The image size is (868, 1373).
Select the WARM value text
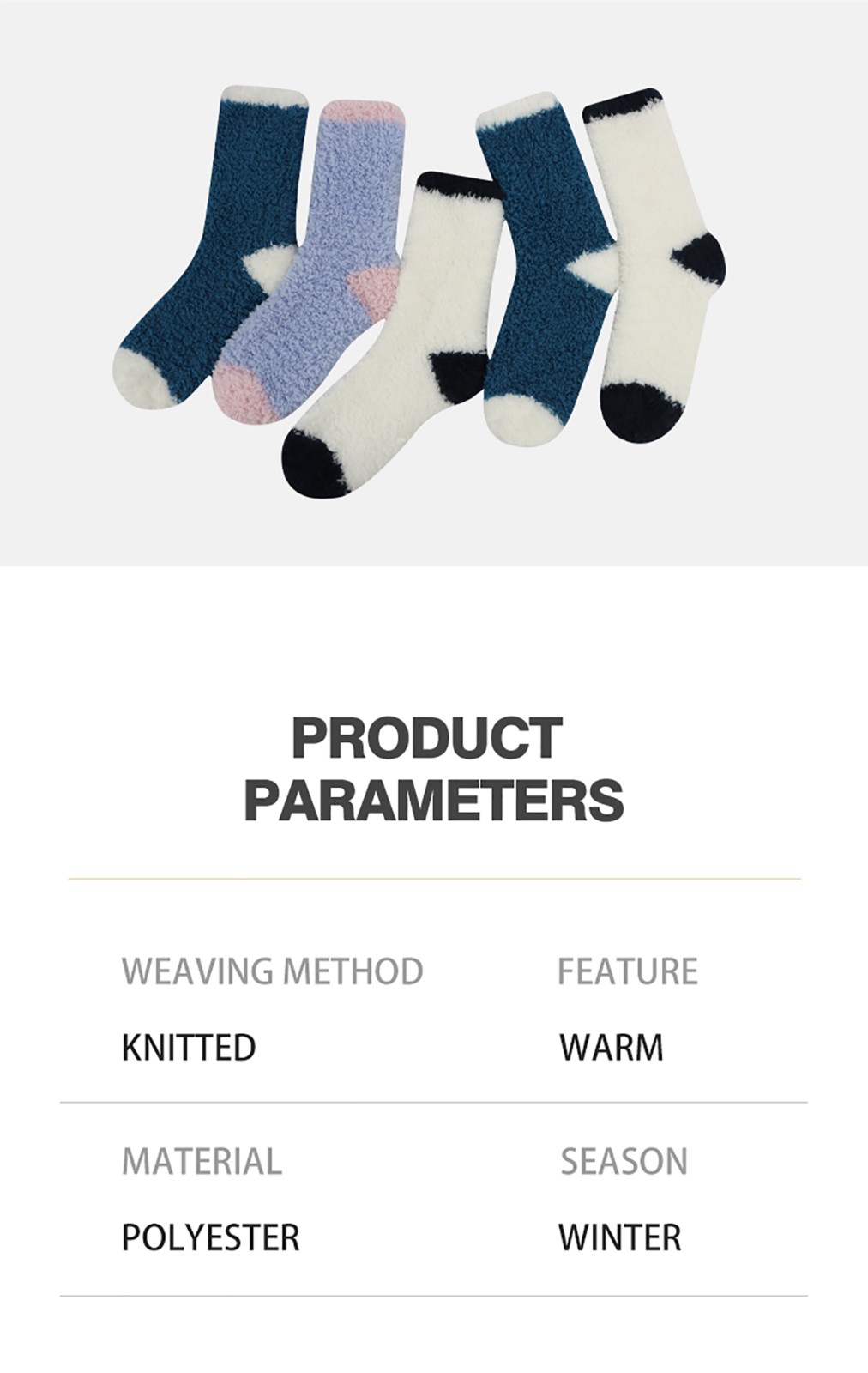[612, 1048]
